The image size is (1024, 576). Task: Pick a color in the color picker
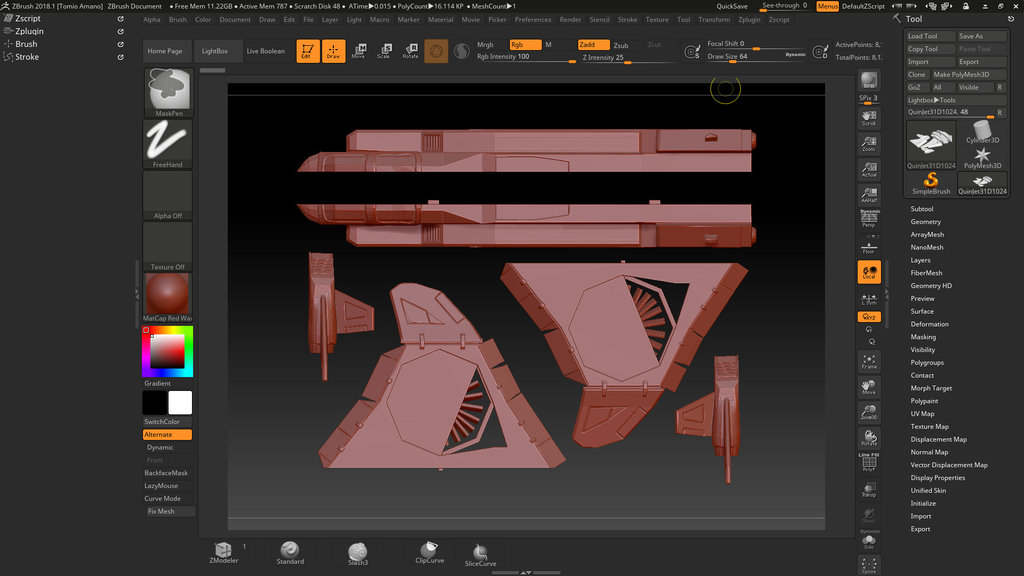(x=168, y=352)
